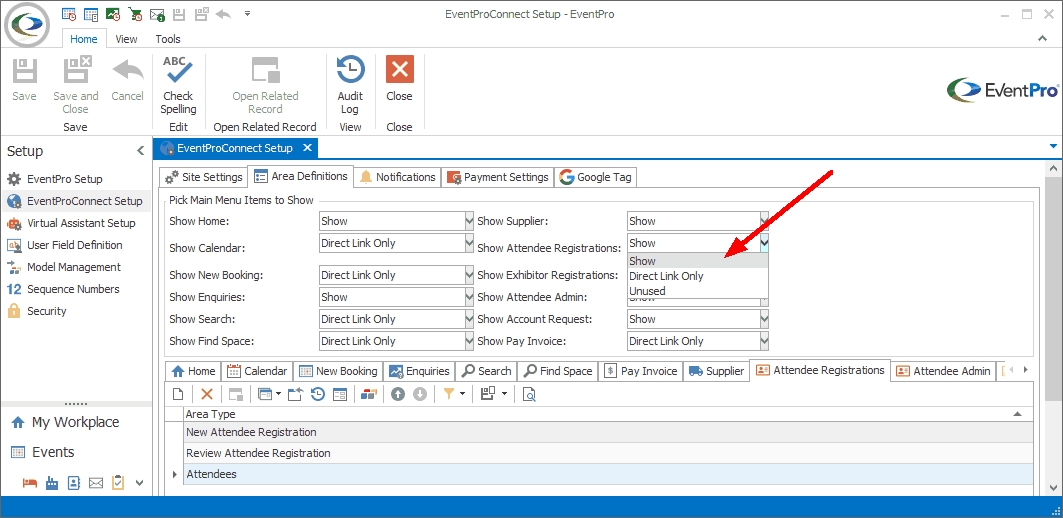
Task: Choose Direct Link Only from open list
Action: (x=698, y=276)
